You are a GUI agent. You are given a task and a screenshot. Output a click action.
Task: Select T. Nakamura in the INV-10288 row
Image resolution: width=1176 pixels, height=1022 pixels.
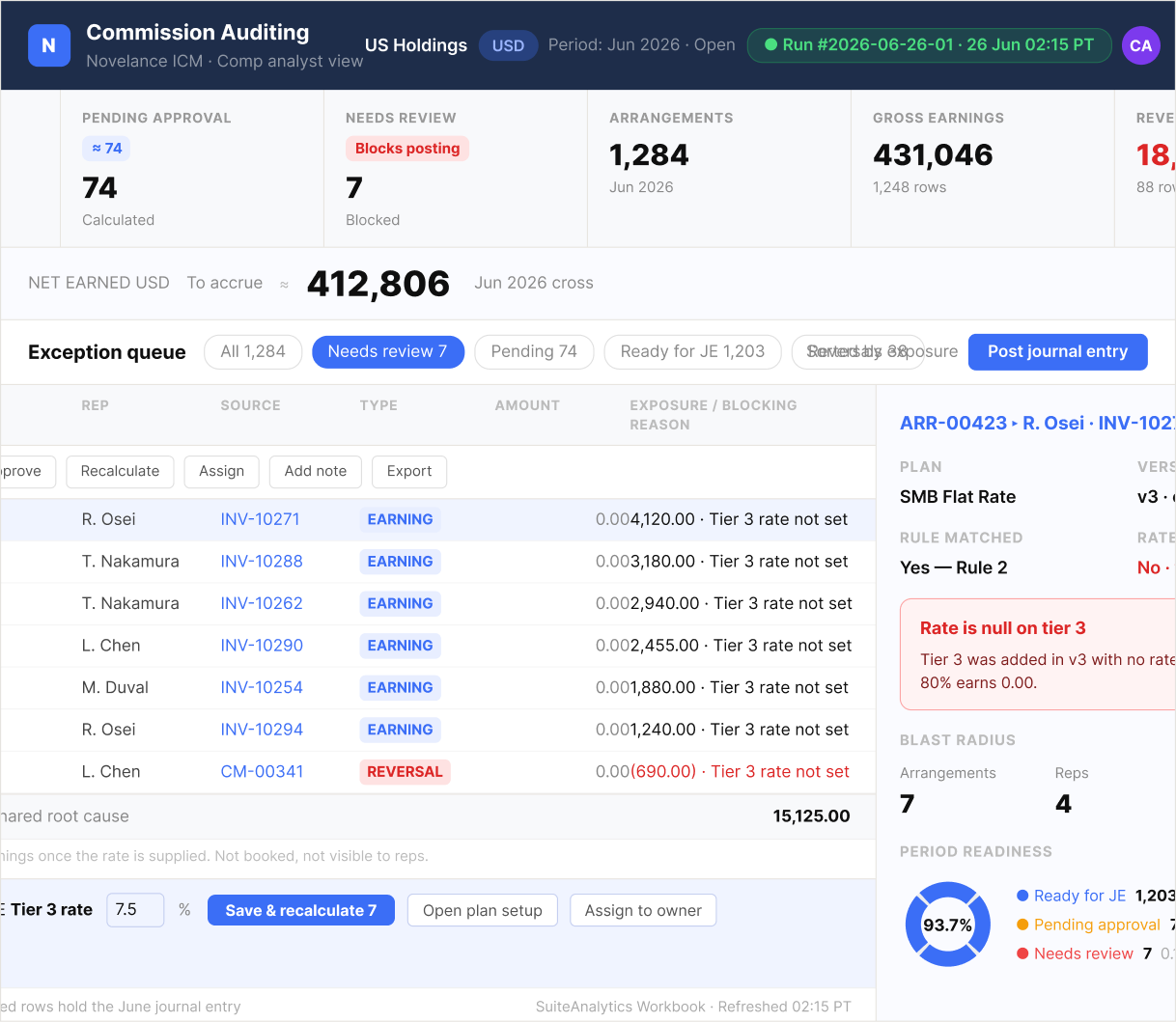[x=130, y=562]
